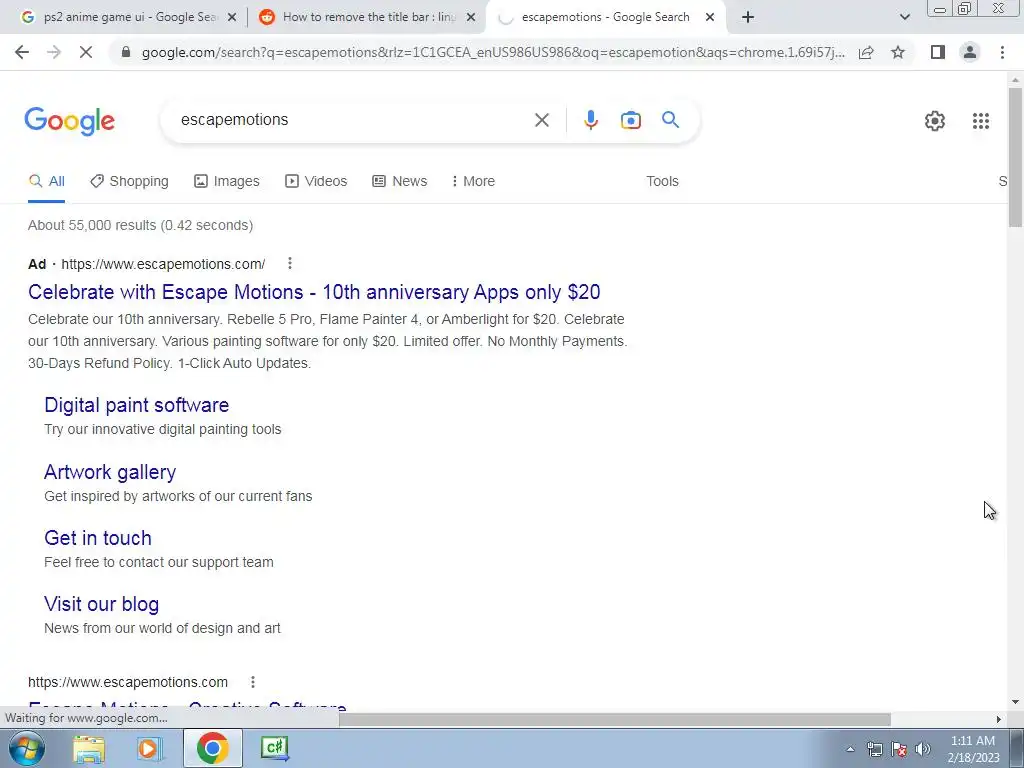The height and width of the screenshot is (768, 1024).
Task: Launch Windows Media Player from taskbar
Action: click(149, 749)
